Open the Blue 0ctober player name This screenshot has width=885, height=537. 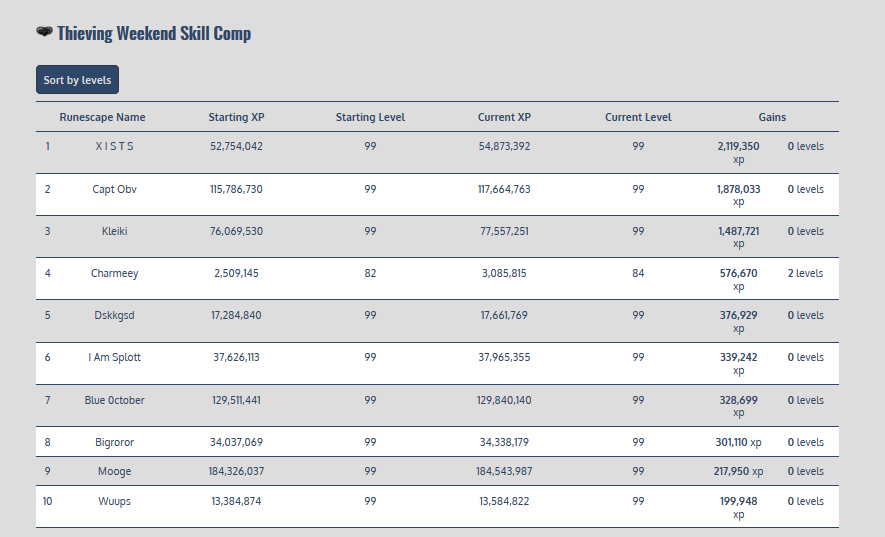point(114,400)
